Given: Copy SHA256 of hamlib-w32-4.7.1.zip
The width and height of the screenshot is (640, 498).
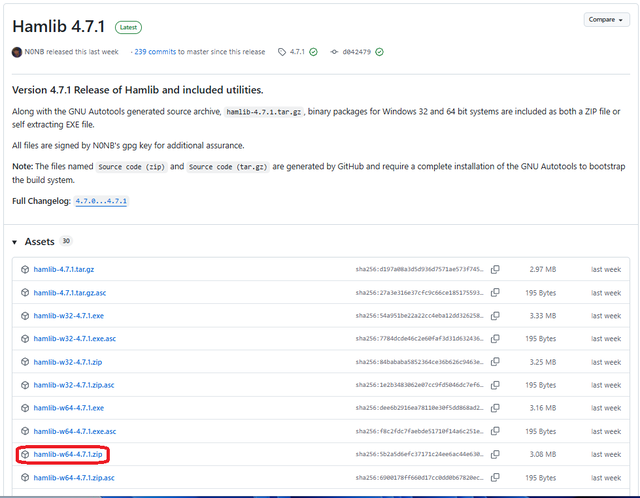Looking at the screenshot, I should coord(495,362).
